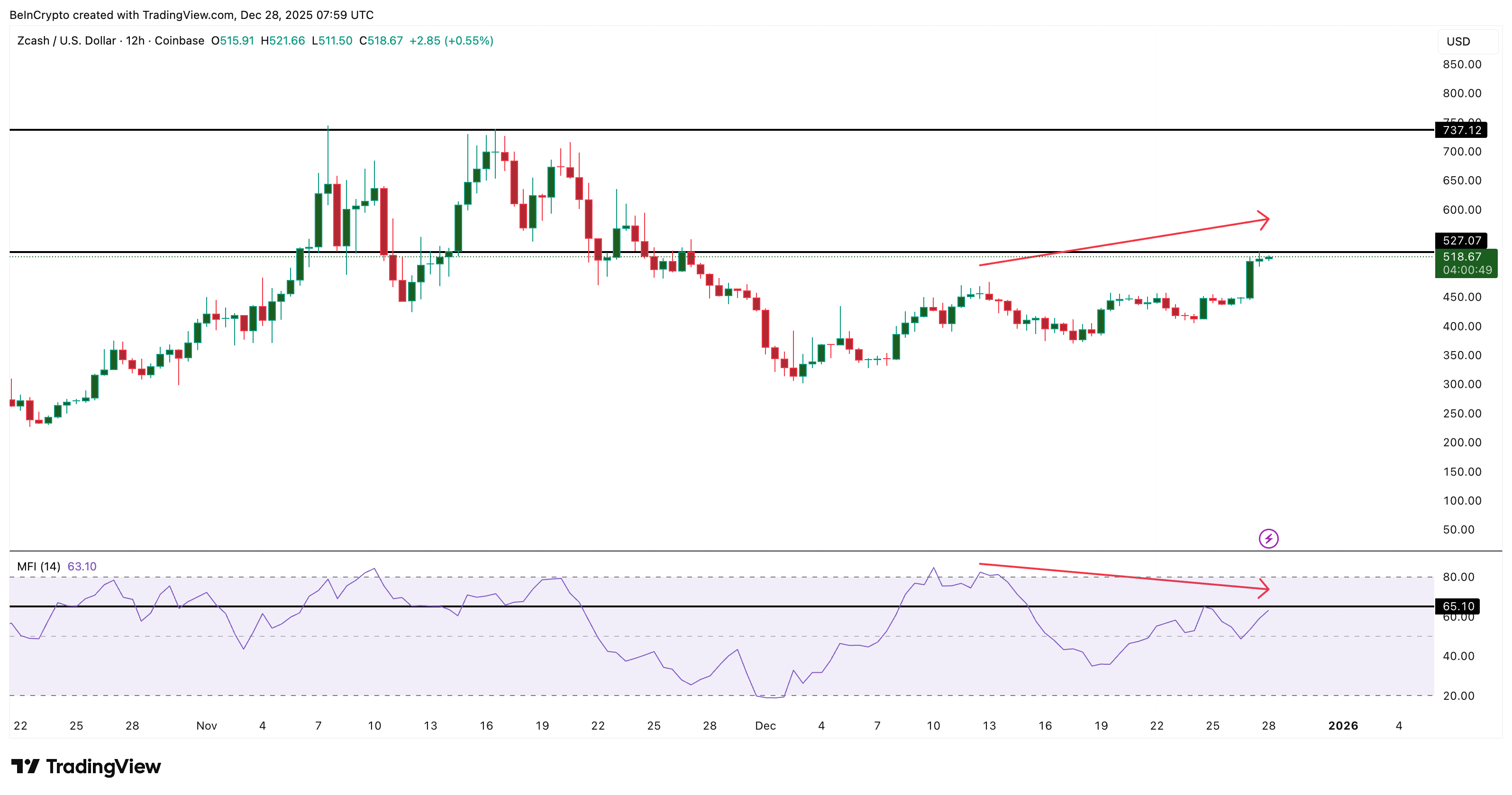Click the 2026 label on the time axis
This screenshot has height=795, width=1512.
[1344, 726]
